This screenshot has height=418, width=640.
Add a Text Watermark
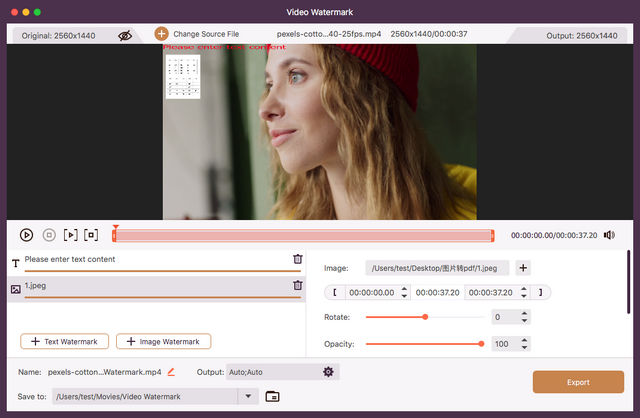pyautogui.click(x=65, y=342)
